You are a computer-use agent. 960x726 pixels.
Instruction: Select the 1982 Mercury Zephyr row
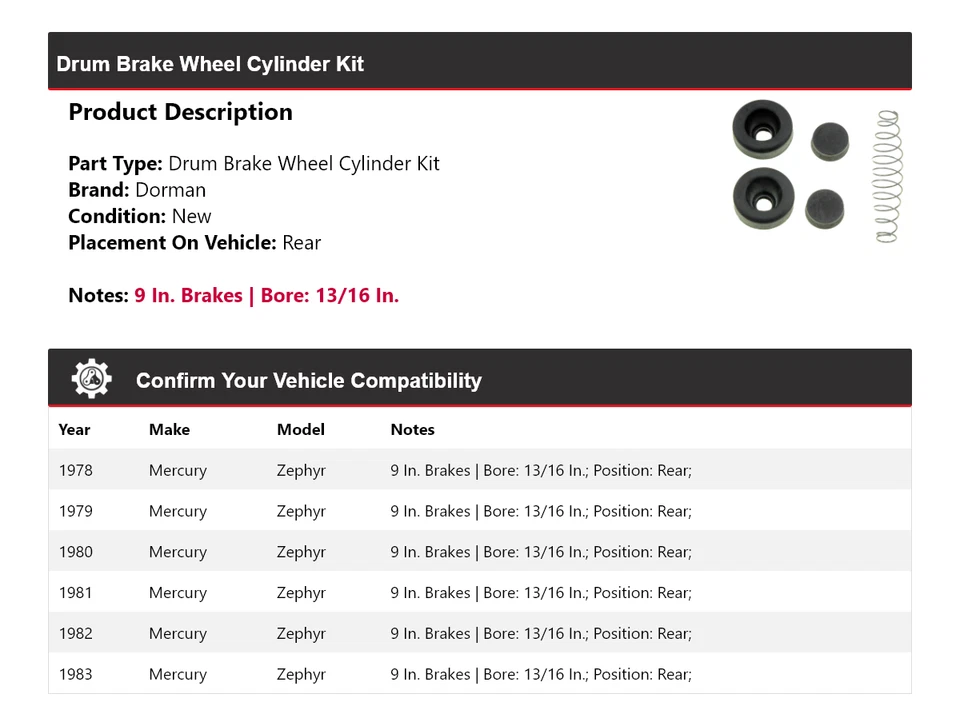(479, 634)
